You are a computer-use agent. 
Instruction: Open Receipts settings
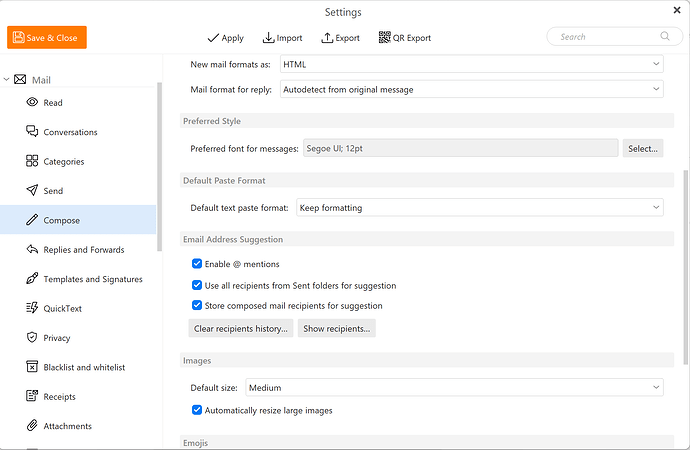78,396
